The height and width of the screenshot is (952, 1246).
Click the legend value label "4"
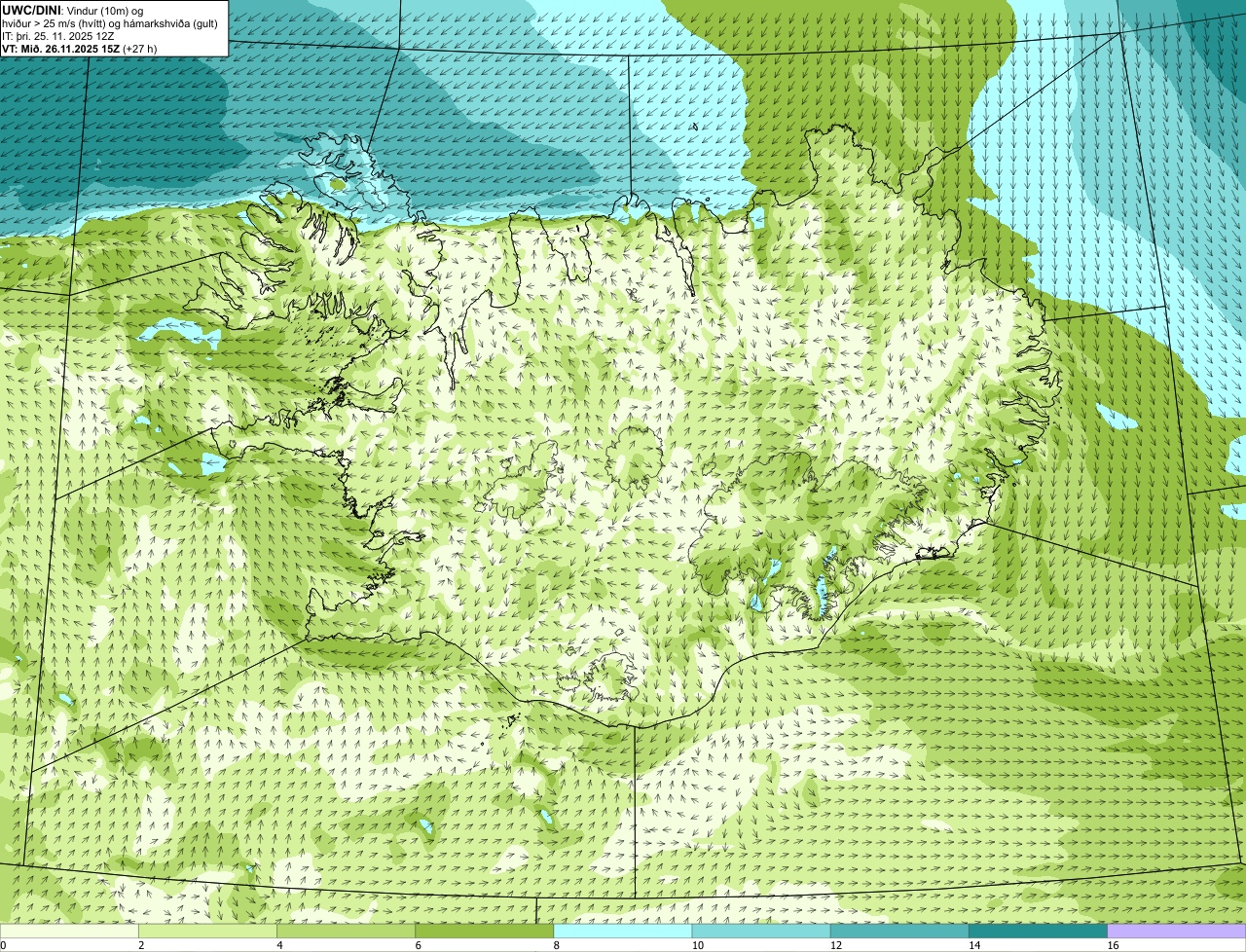point(279,945)
